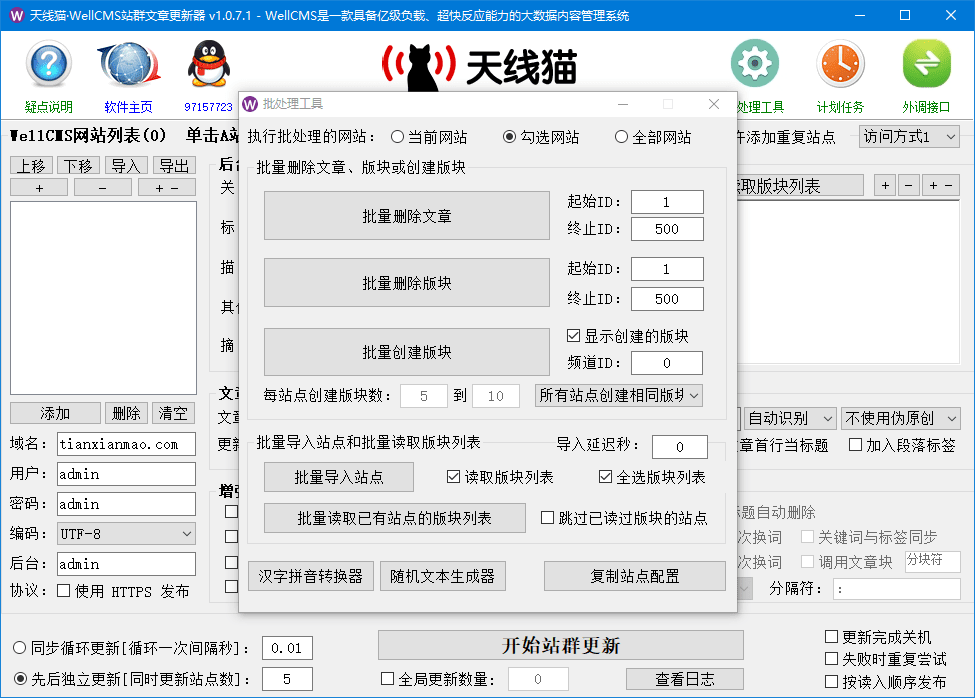Click 清空 site list button
The image size is (975, 698).
click(173, 413)
